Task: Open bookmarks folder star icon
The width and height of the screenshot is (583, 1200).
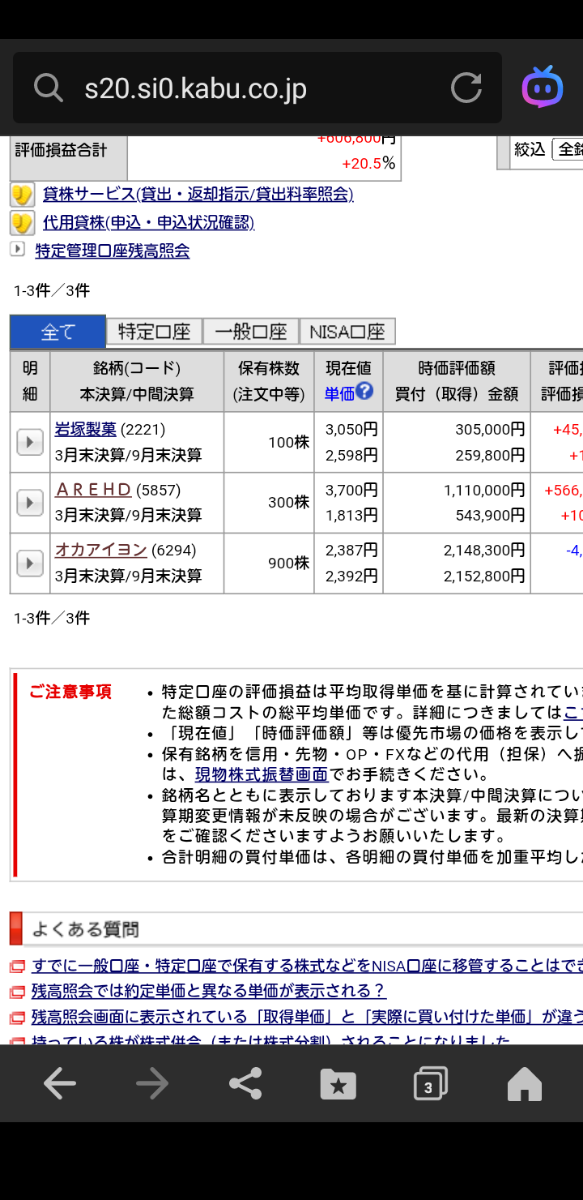Action: 338,1084
